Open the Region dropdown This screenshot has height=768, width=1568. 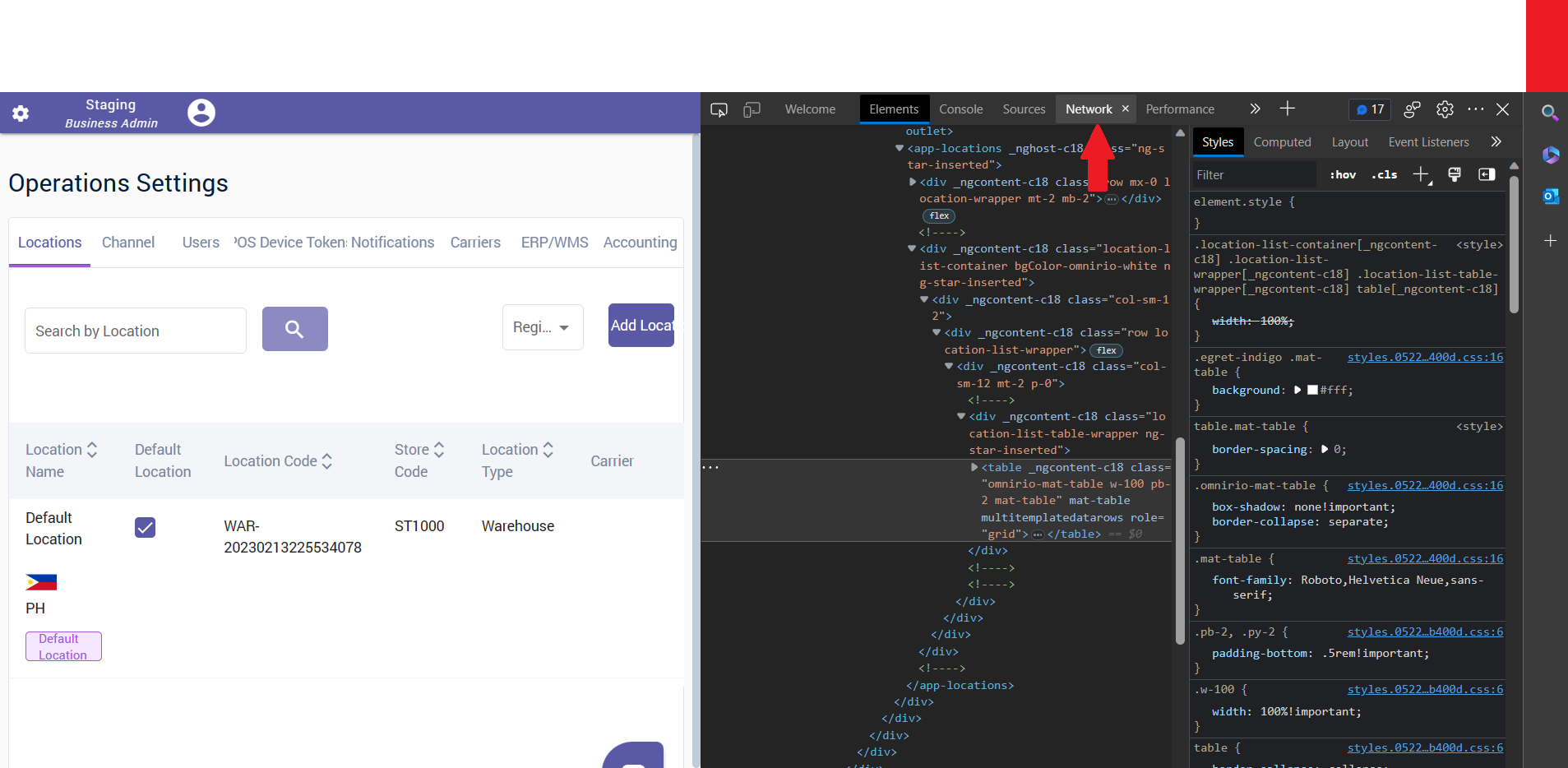tap(543, 327)
